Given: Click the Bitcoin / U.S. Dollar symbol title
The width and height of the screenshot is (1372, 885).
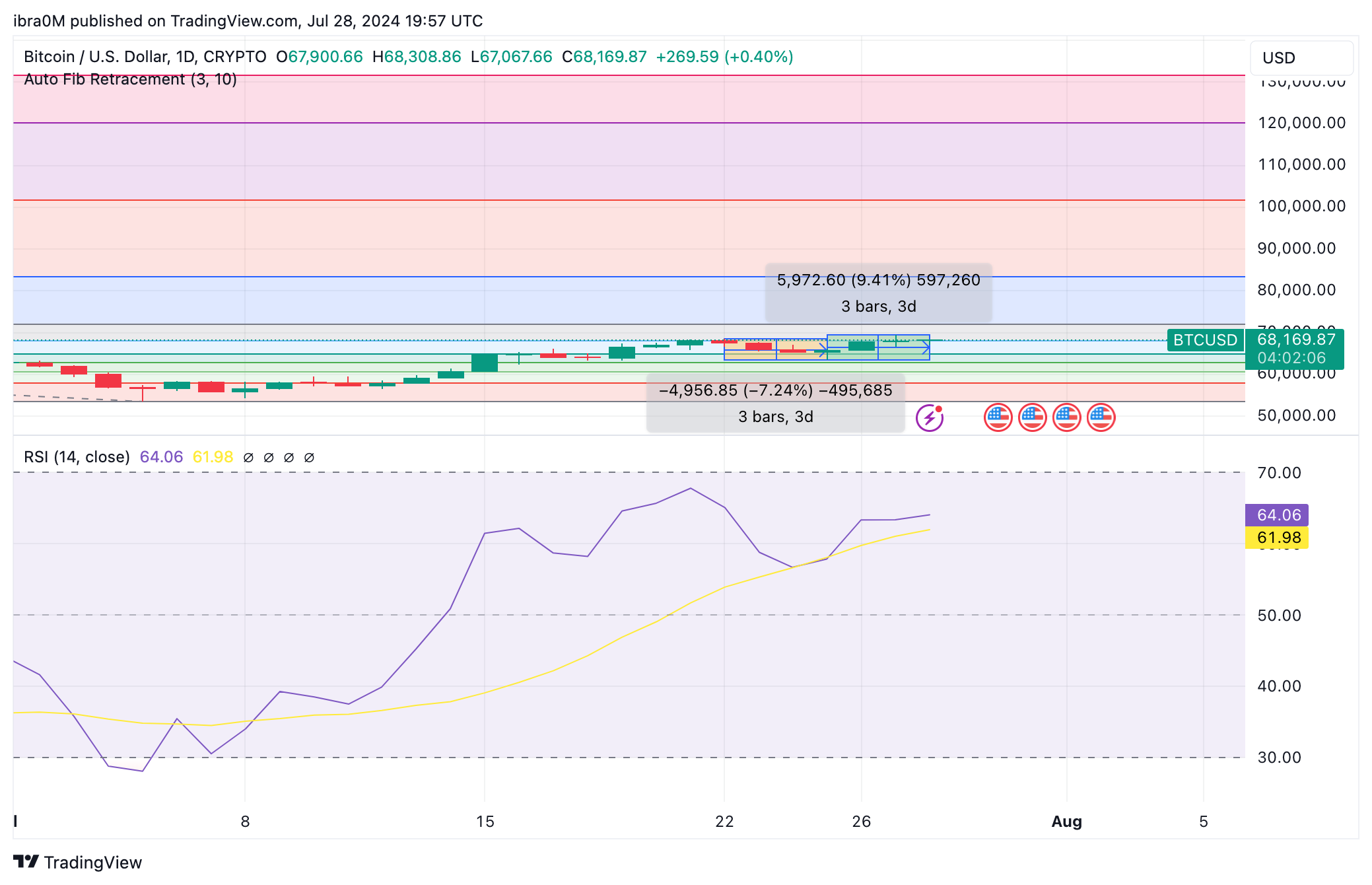Looking at the screenshot, I should click(145, 57).
